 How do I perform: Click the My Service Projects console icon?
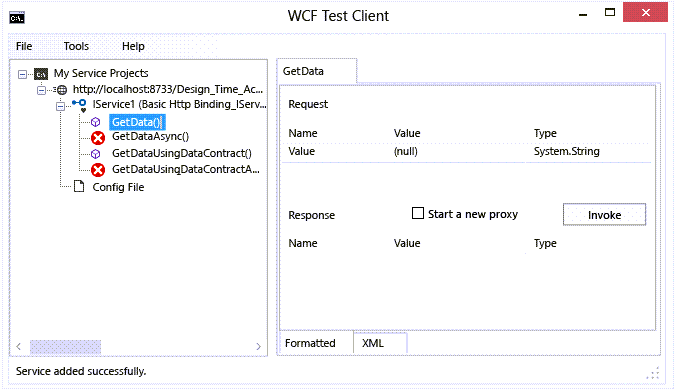(41, 74)
